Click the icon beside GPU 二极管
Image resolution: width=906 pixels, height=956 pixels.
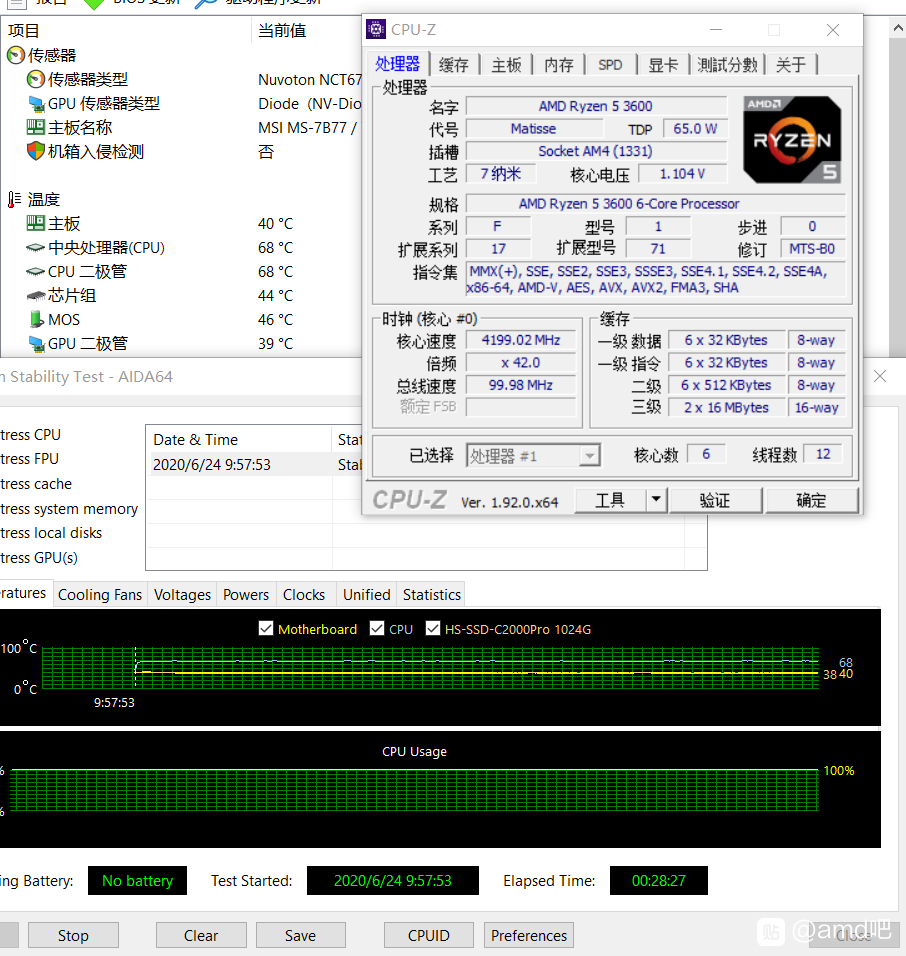pyautogui.click(x=36, y=344)
